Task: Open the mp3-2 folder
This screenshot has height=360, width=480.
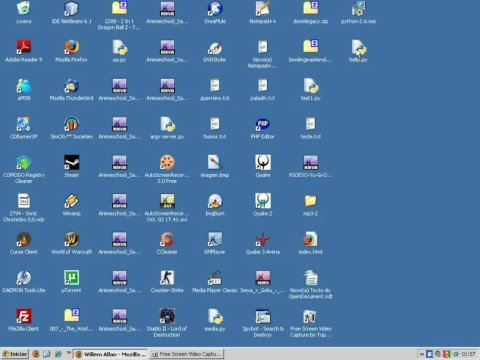Action: pyautogui.click(x=310, y=204)
